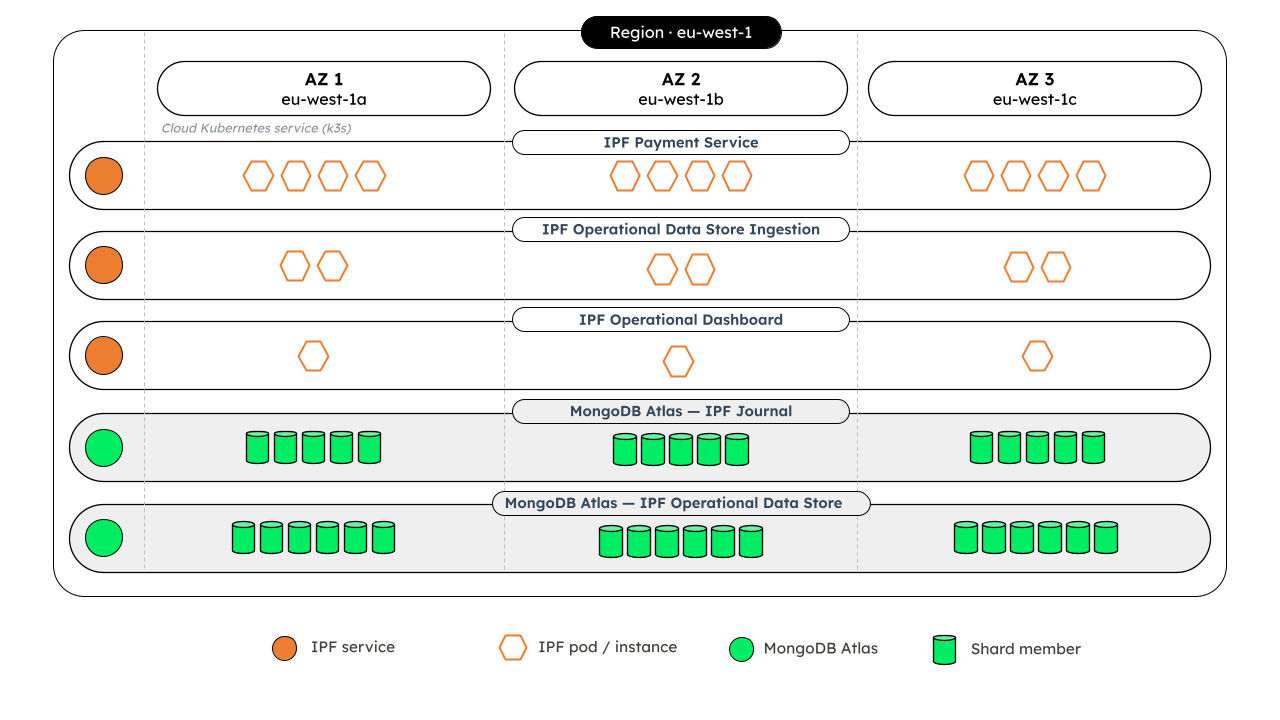This screenshot has height=720, width=1280.
Task: Select last Operational Data Store shard in AZ 2
Action: pyautogui.click(x=751, y=541)
